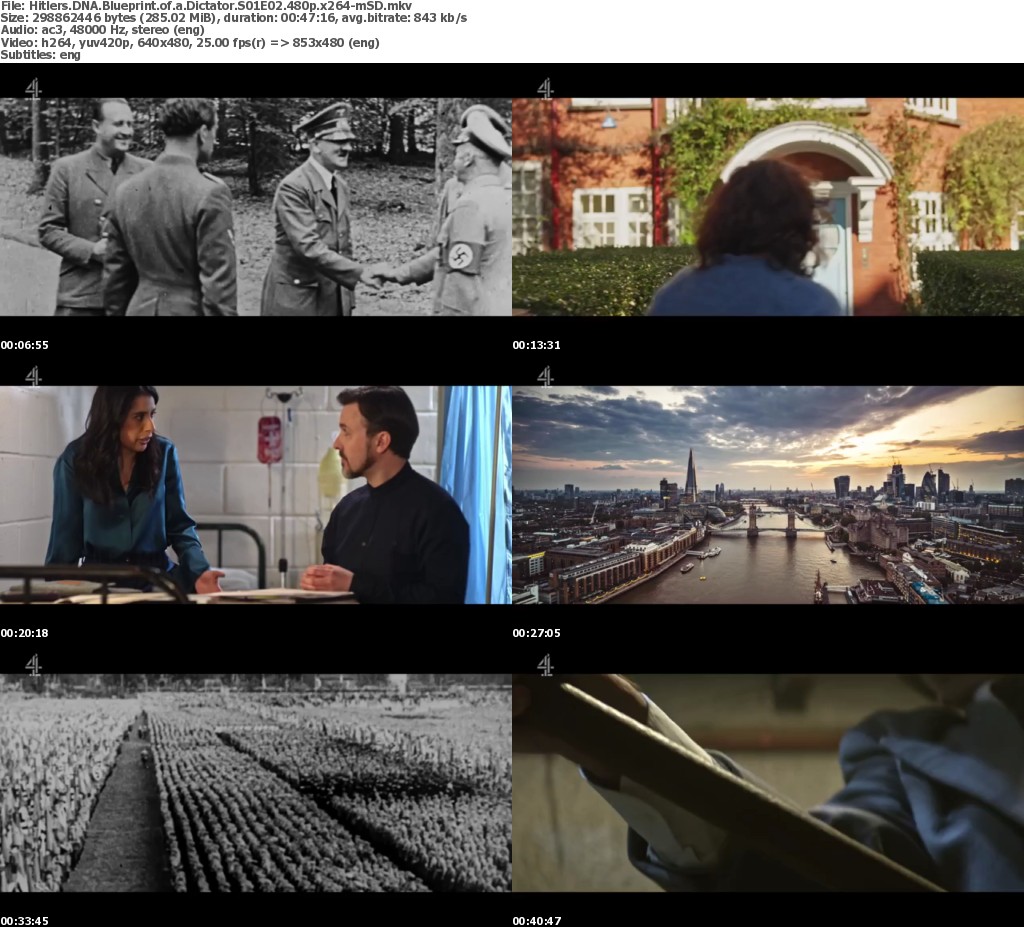The image size is (1024, 927).
Task: Click Channel 4 logo on London skyline frame
Action: 545,376
